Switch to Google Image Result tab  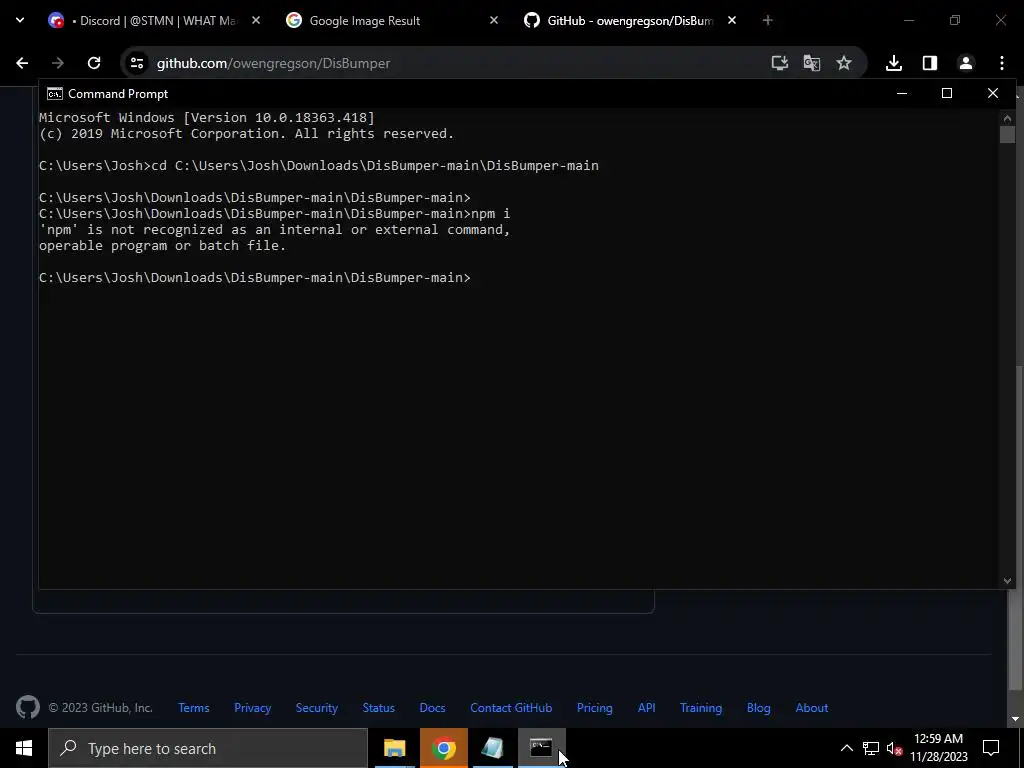pyautogui.click(x=392, y=20)
